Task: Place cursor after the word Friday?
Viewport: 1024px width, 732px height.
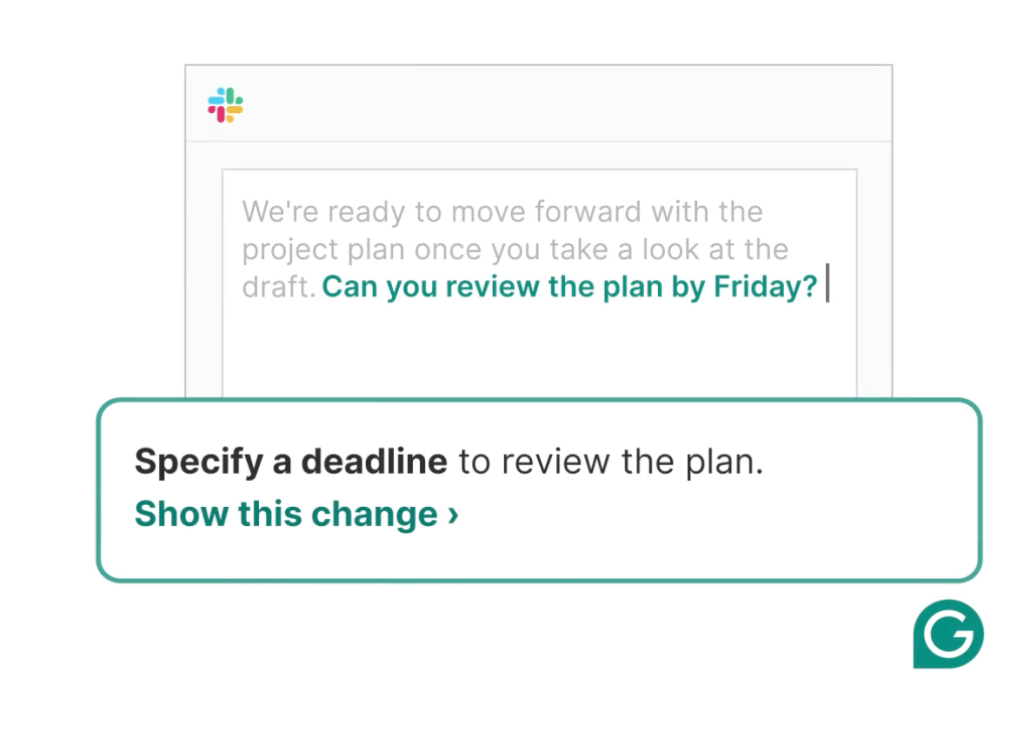Action: (822, 287)
